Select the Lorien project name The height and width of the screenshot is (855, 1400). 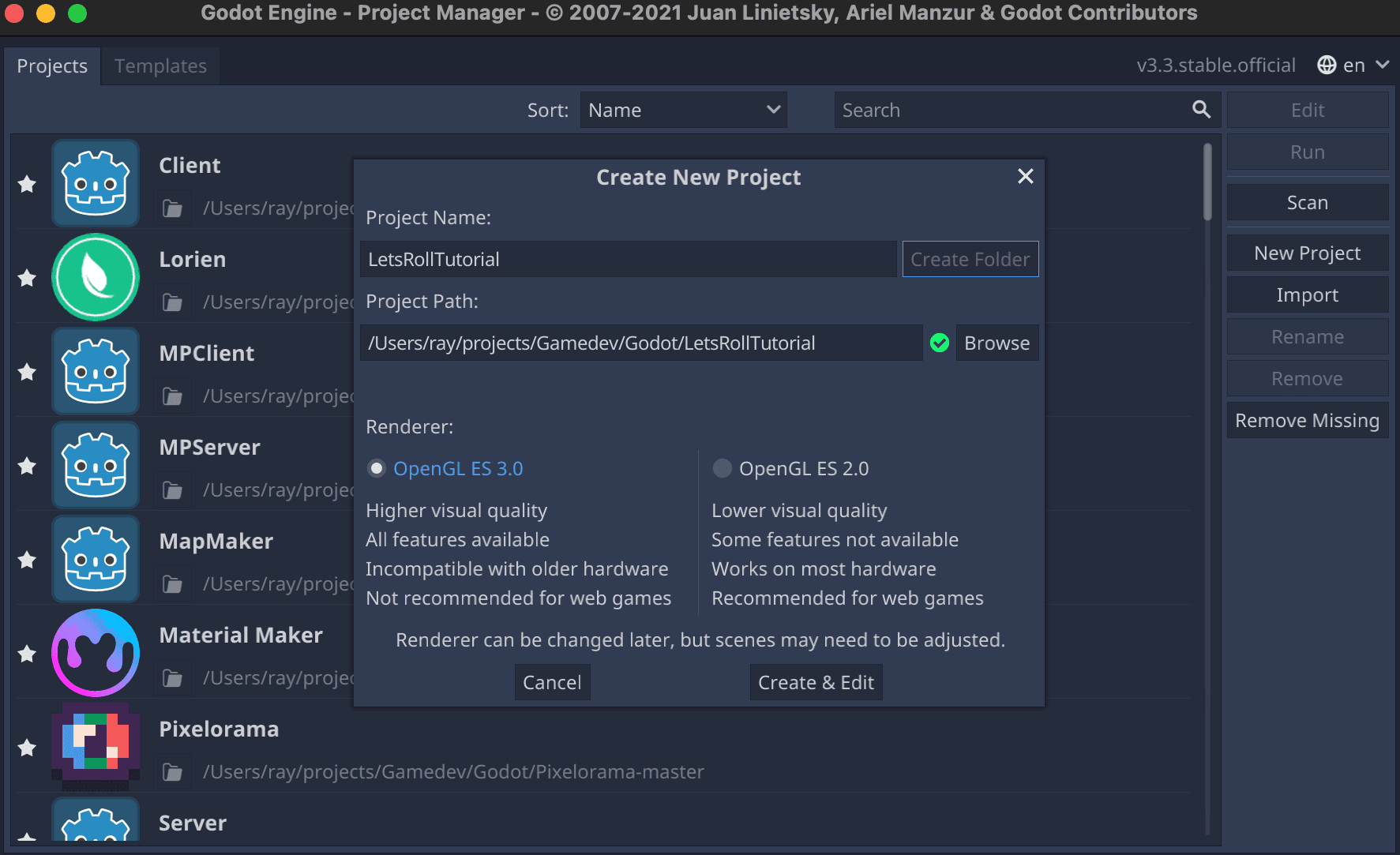coord(192,259)
